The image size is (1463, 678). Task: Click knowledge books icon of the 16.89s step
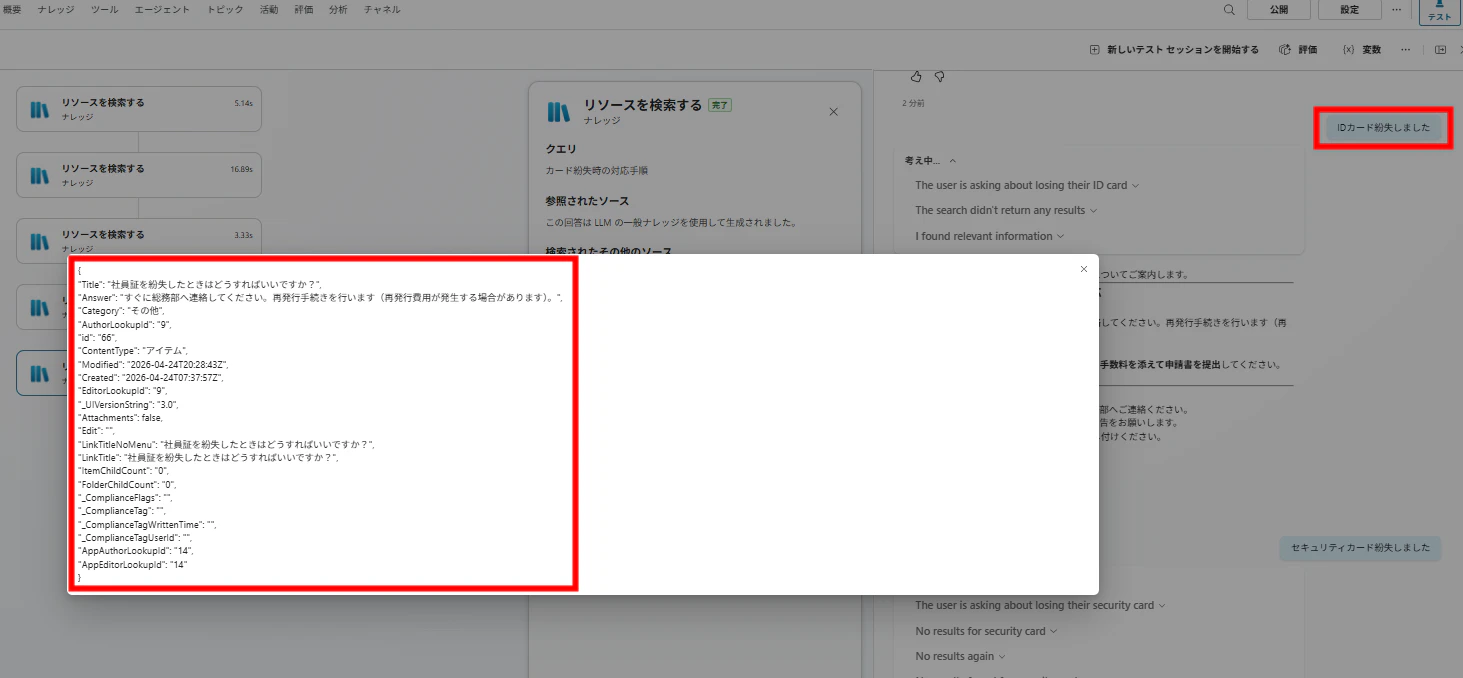40,176
